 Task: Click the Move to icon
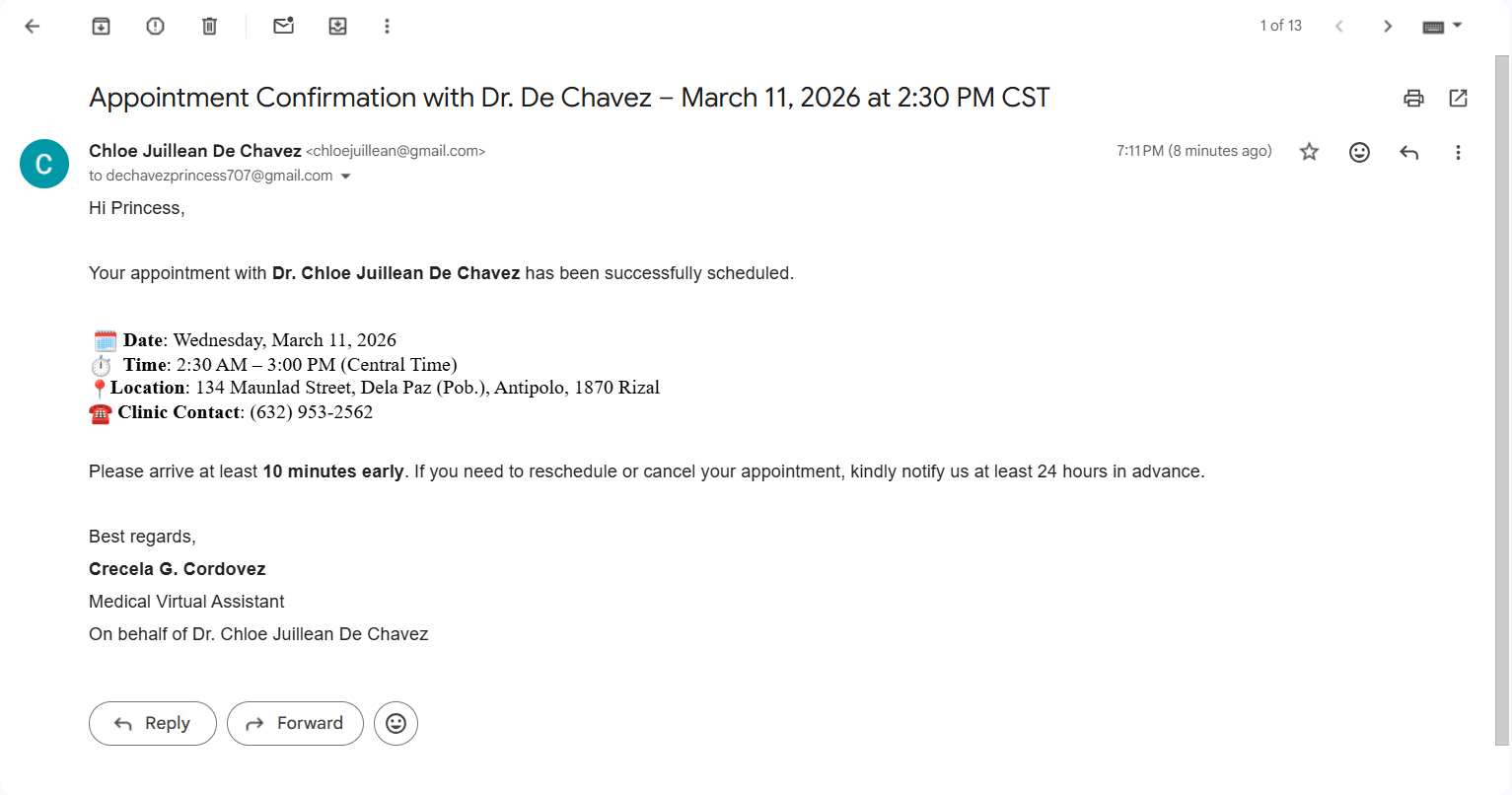click(337, 27)
